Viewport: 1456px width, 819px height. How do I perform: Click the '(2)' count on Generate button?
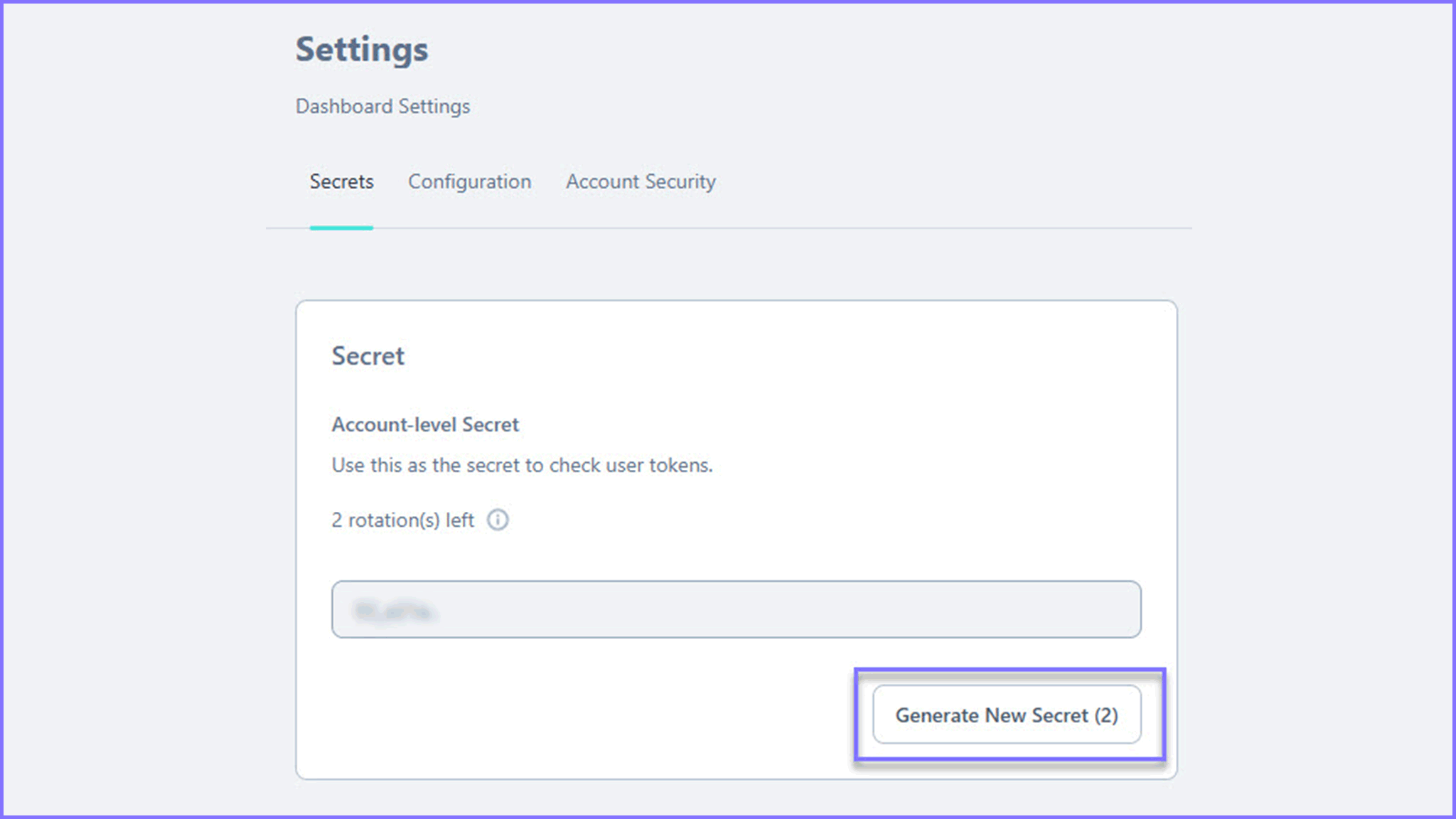[1106, 715]
